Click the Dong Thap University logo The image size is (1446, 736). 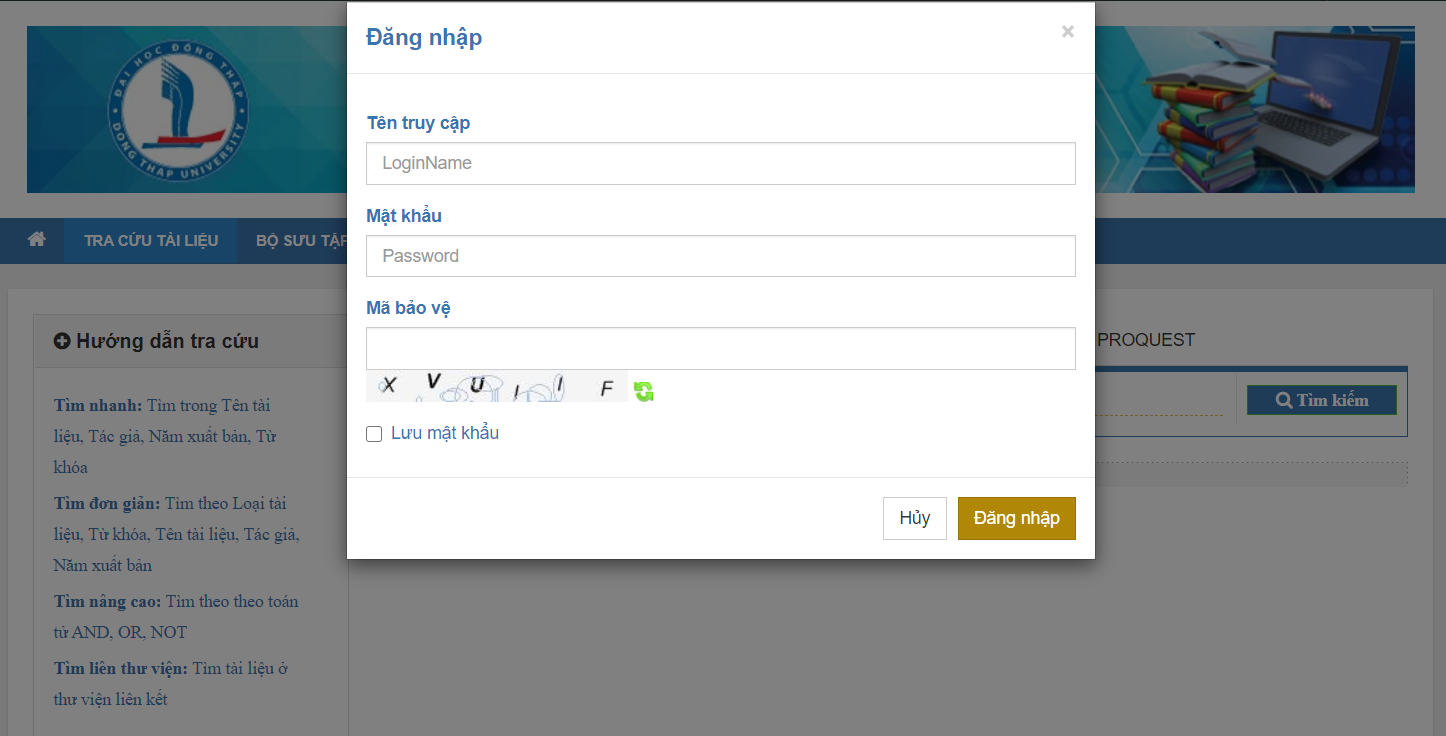pyautogui.click(x=178, y=110)
